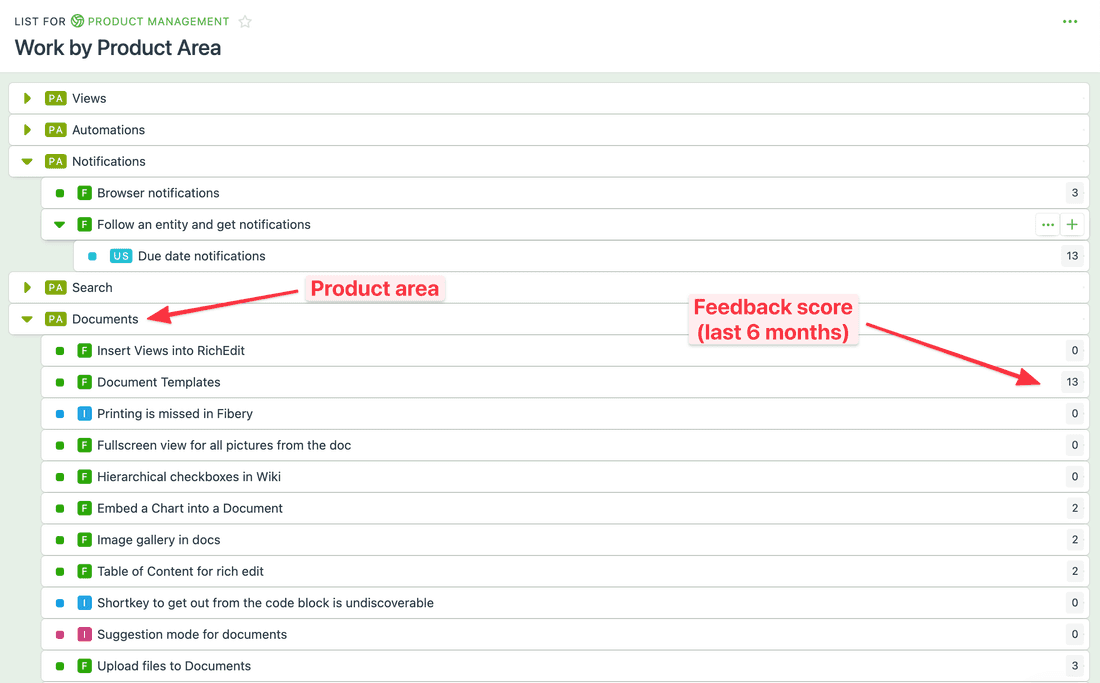Click the F badge on Document Templates
Viewport: 1100px width, 683px height.
84,381
